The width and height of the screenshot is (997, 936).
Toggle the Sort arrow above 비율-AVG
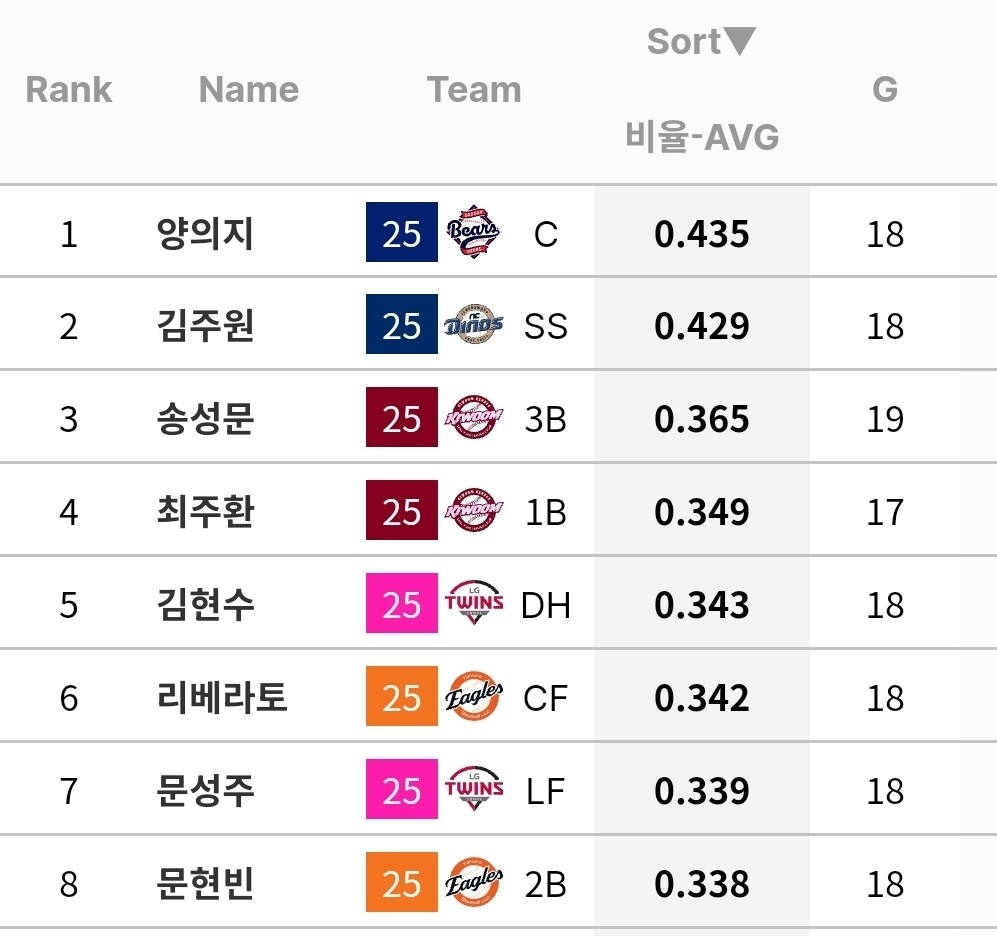739,41
